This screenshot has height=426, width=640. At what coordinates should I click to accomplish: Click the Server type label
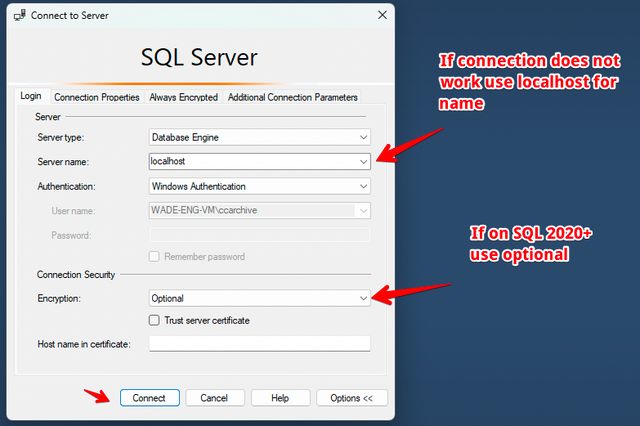[61, 138]
